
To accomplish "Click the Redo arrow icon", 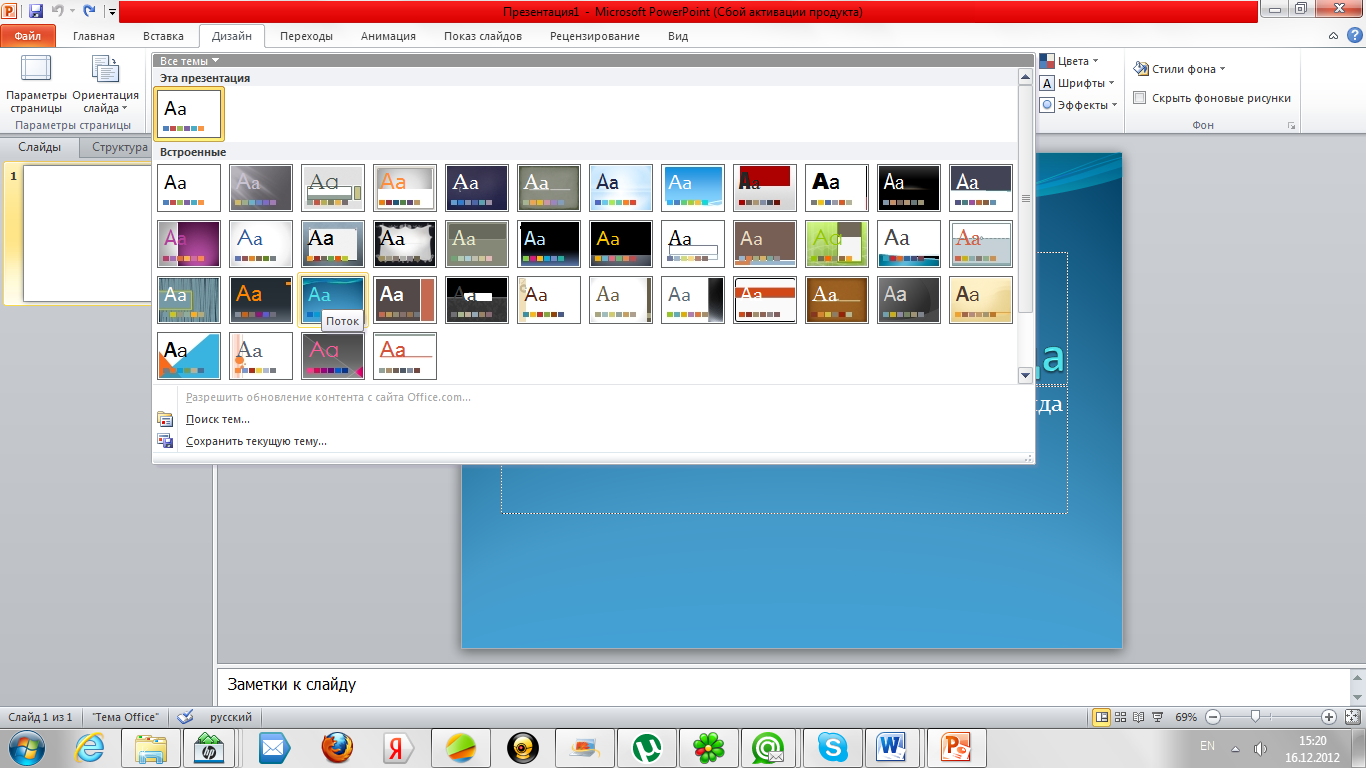I will point(89,12).
